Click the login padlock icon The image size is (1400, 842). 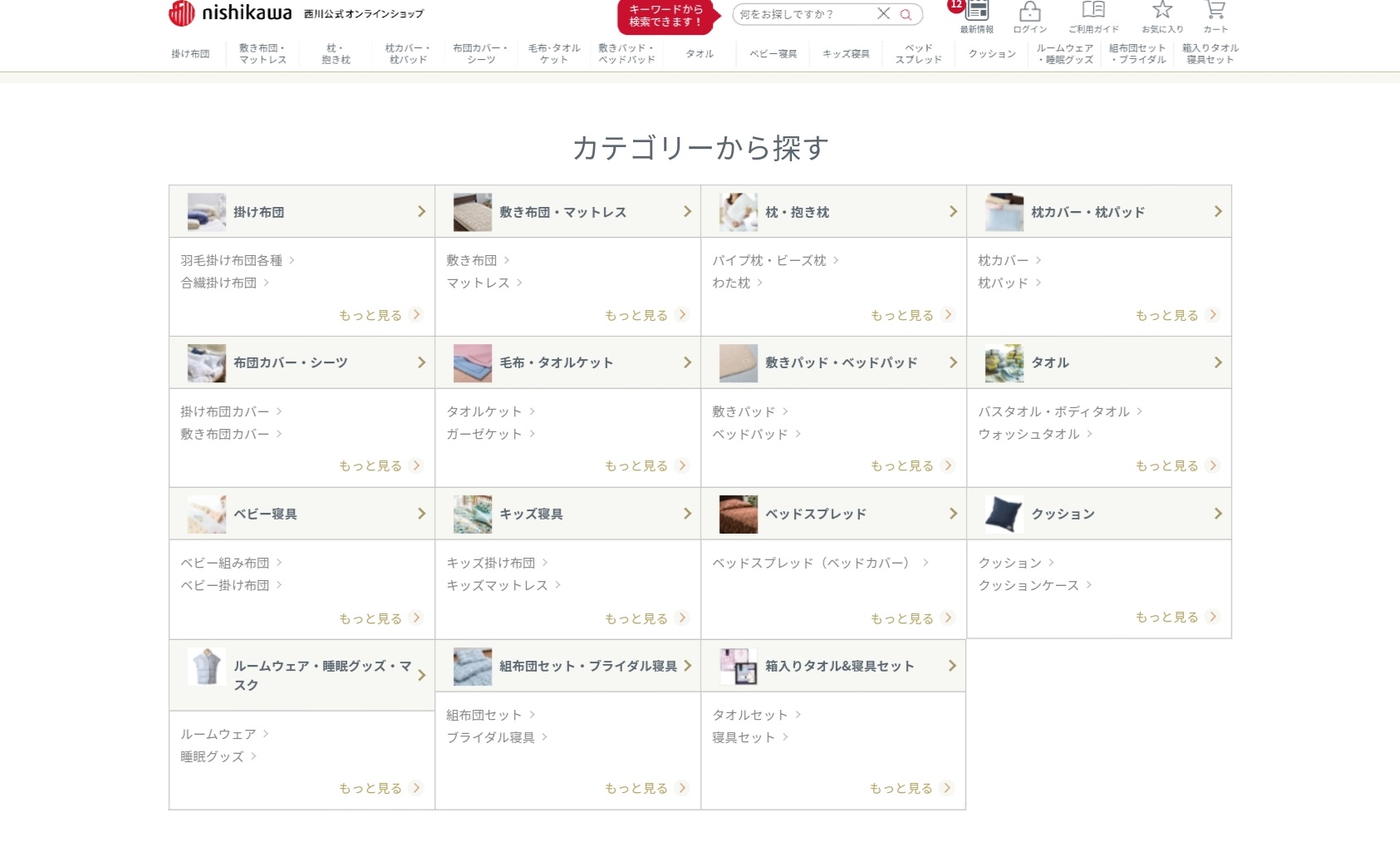click(x=1029, y=12)
